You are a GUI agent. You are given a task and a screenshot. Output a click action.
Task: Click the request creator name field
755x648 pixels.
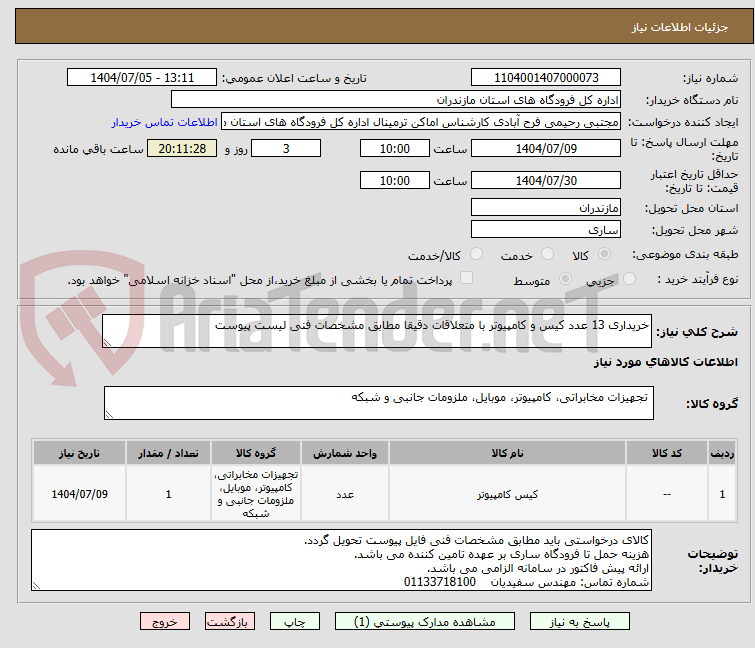point(421,122)
